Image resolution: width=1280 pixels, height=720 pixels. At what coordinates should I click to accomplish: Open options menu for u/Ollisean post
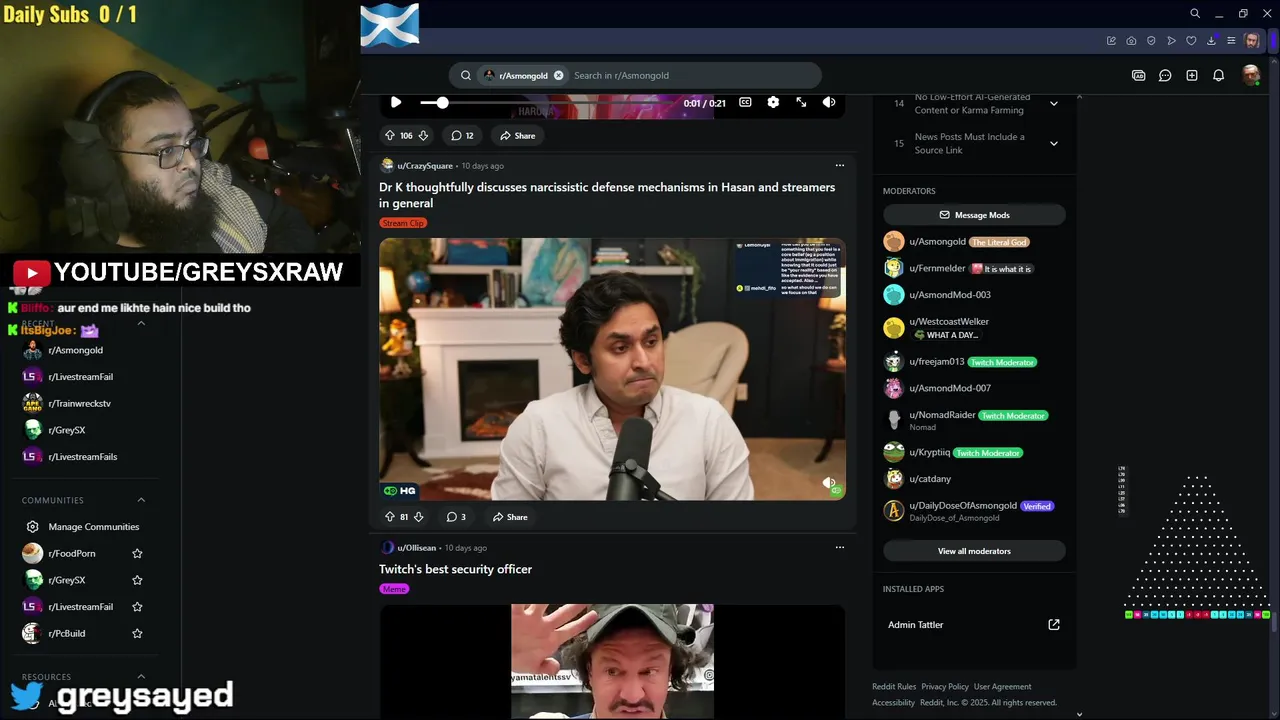[x=840, y=547]
